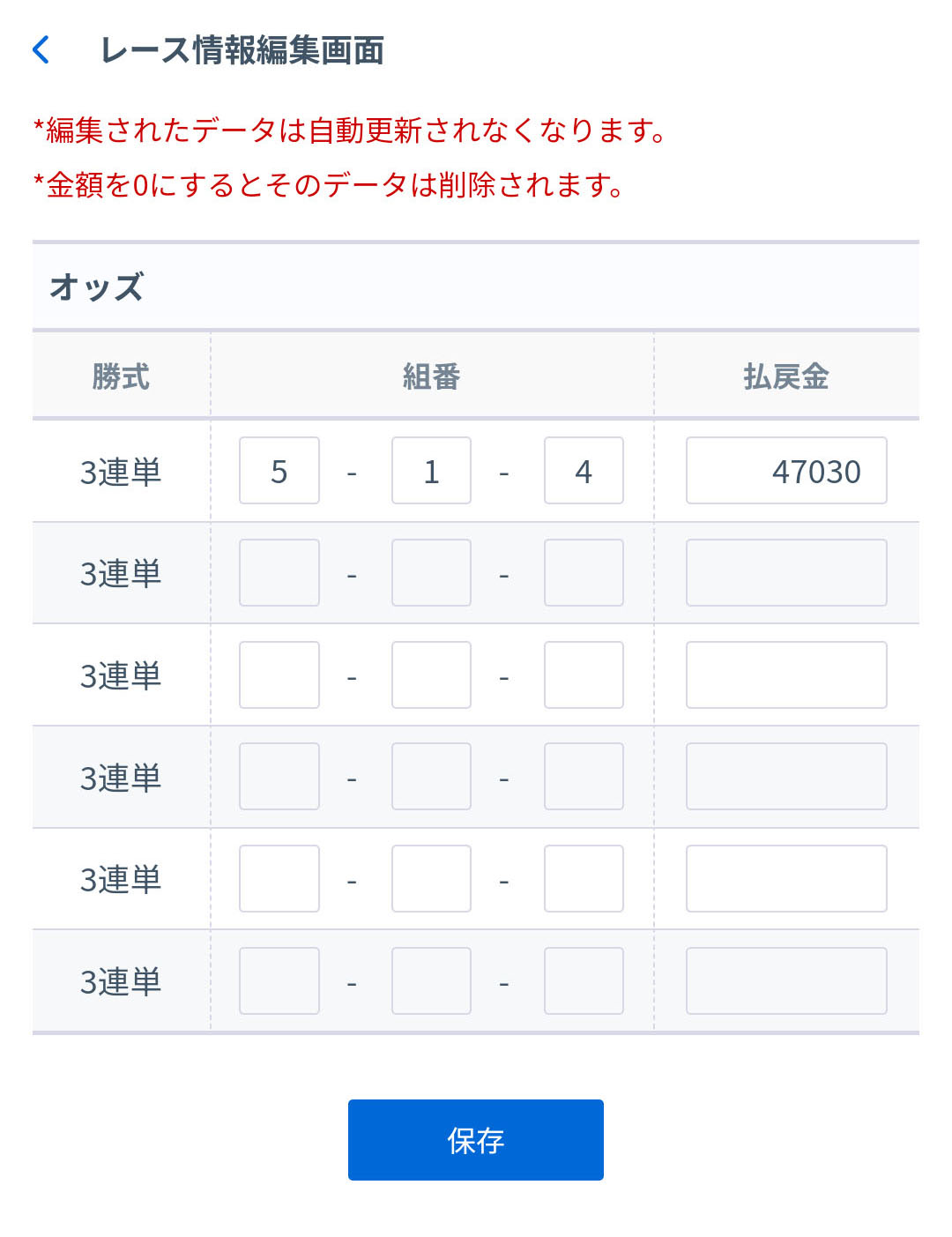Click first combination box in third 3連単 row
This screenshot has width=952, height=1237.
[x=279, y=675]
